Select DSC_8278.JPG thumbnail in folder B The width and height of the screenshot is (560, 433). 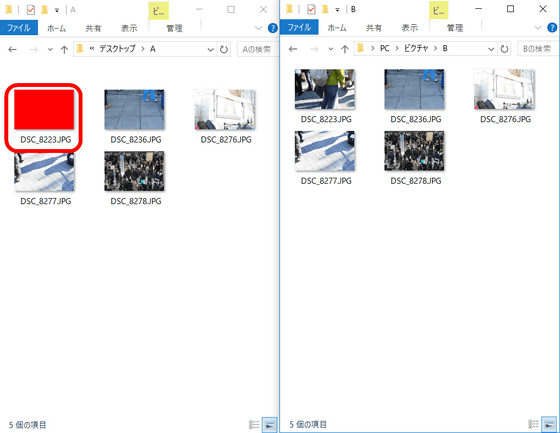(414, 151)
